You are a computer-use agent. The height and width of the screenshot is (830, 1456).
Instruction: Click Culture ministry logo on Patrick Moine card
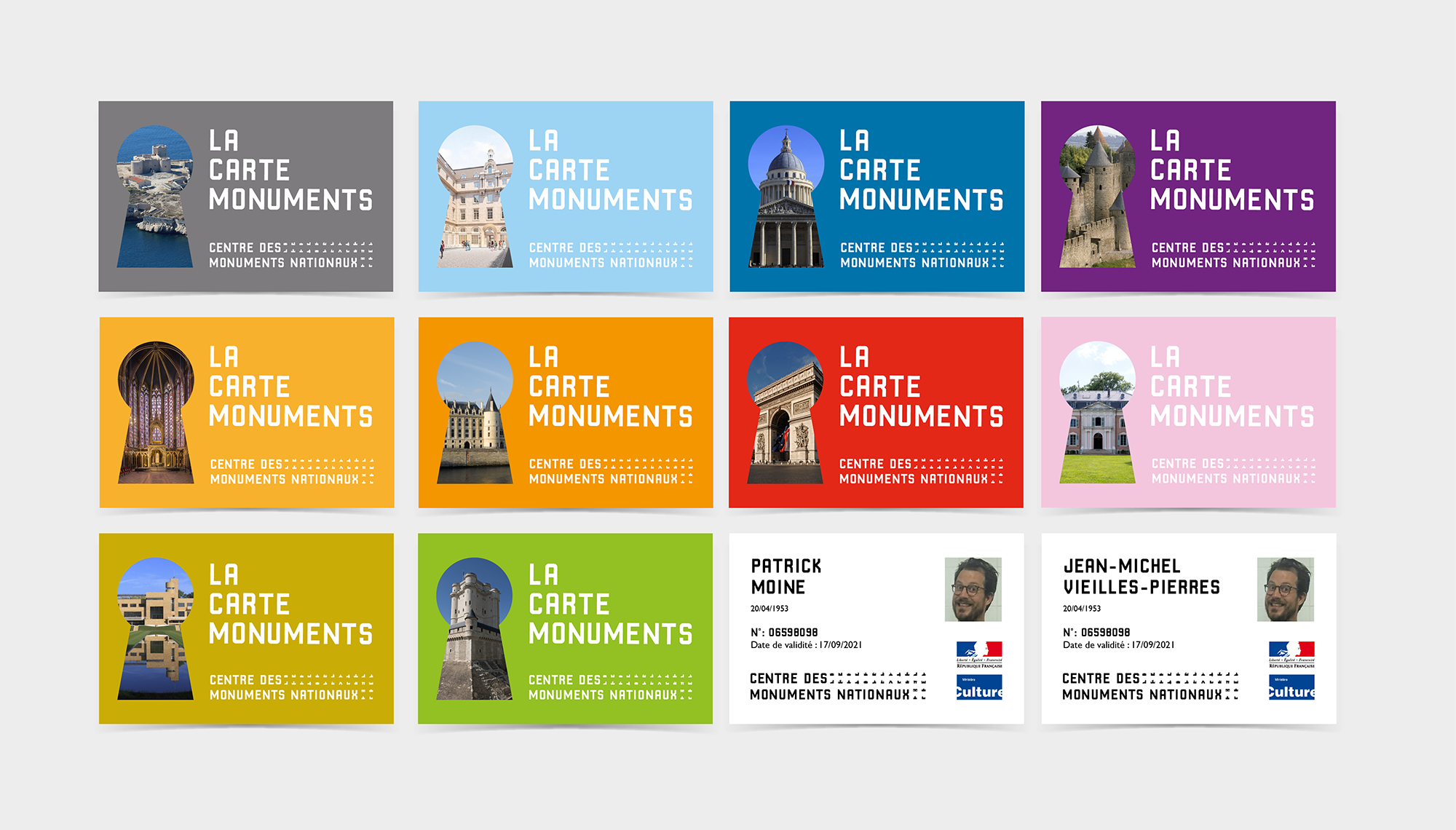pyautogui.click(x=979, y=687)
